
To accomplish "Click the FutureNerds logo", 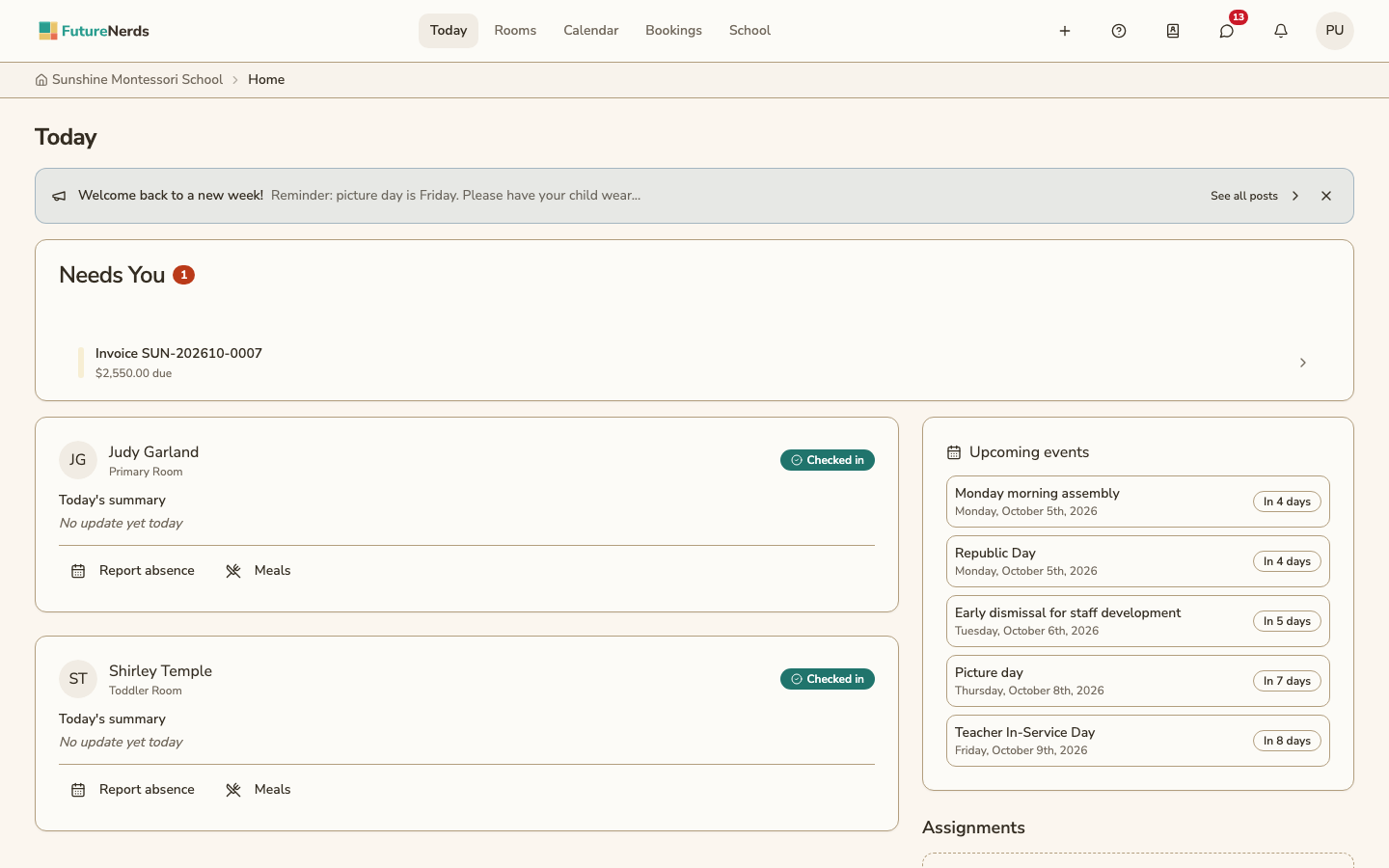I will pos(94,31).
